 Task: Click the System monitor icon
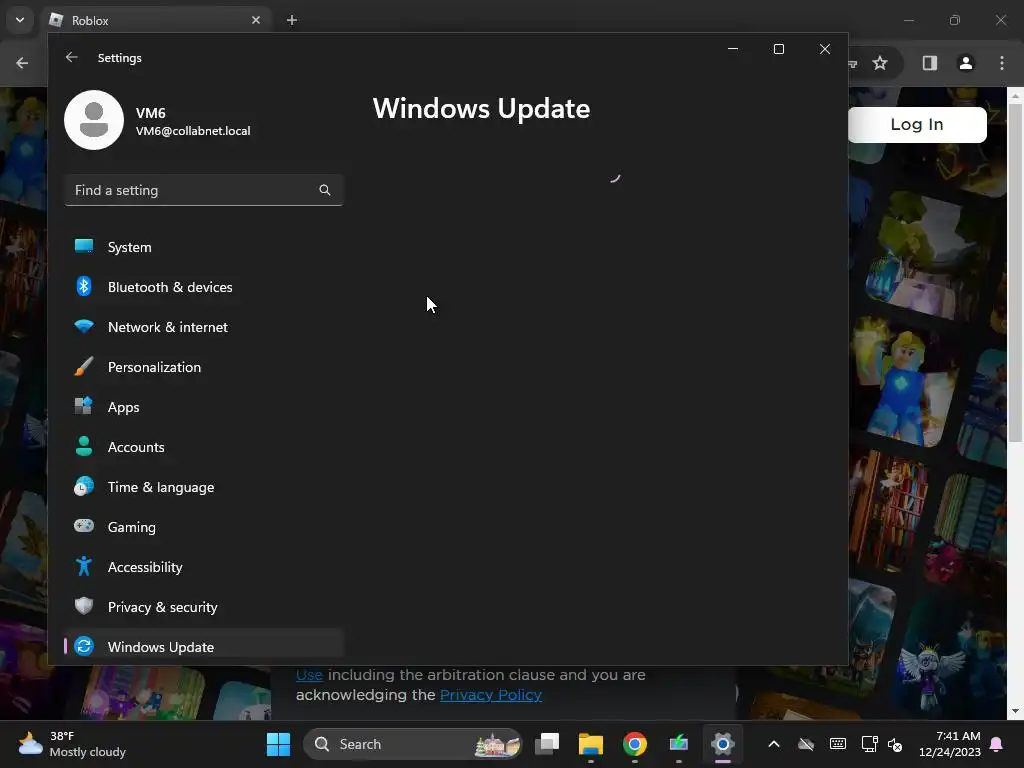(84, 246)
